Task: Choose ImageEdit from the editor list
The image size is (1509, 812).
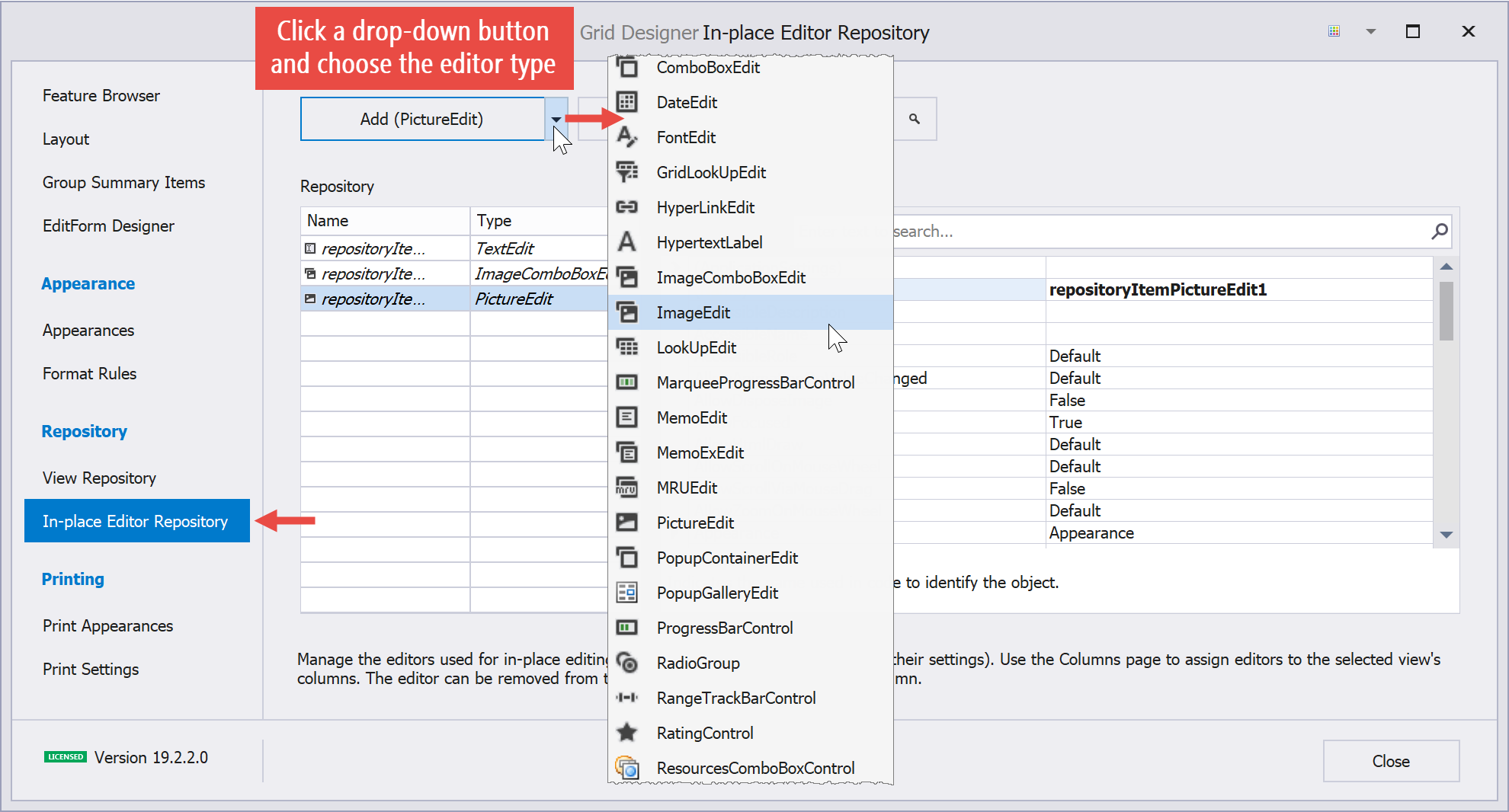Action: pos(693,312)
